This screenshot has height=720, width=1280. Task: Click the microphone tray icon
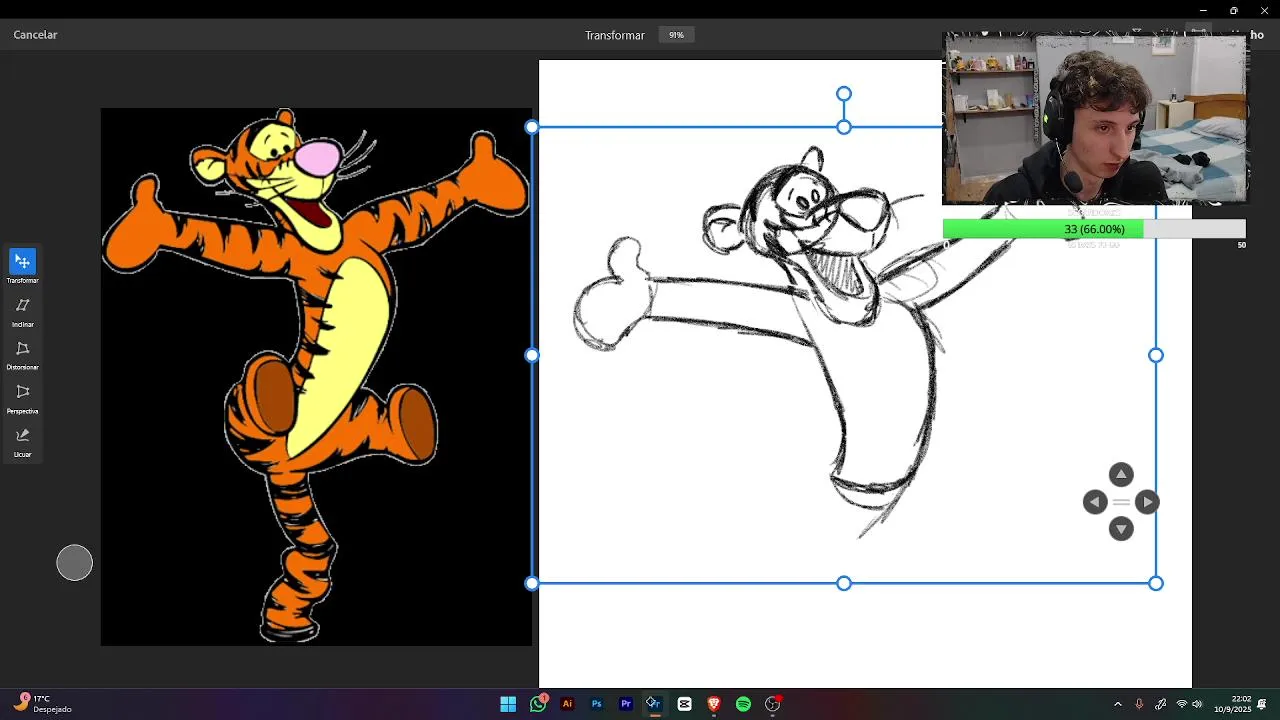click(1139, 704)
